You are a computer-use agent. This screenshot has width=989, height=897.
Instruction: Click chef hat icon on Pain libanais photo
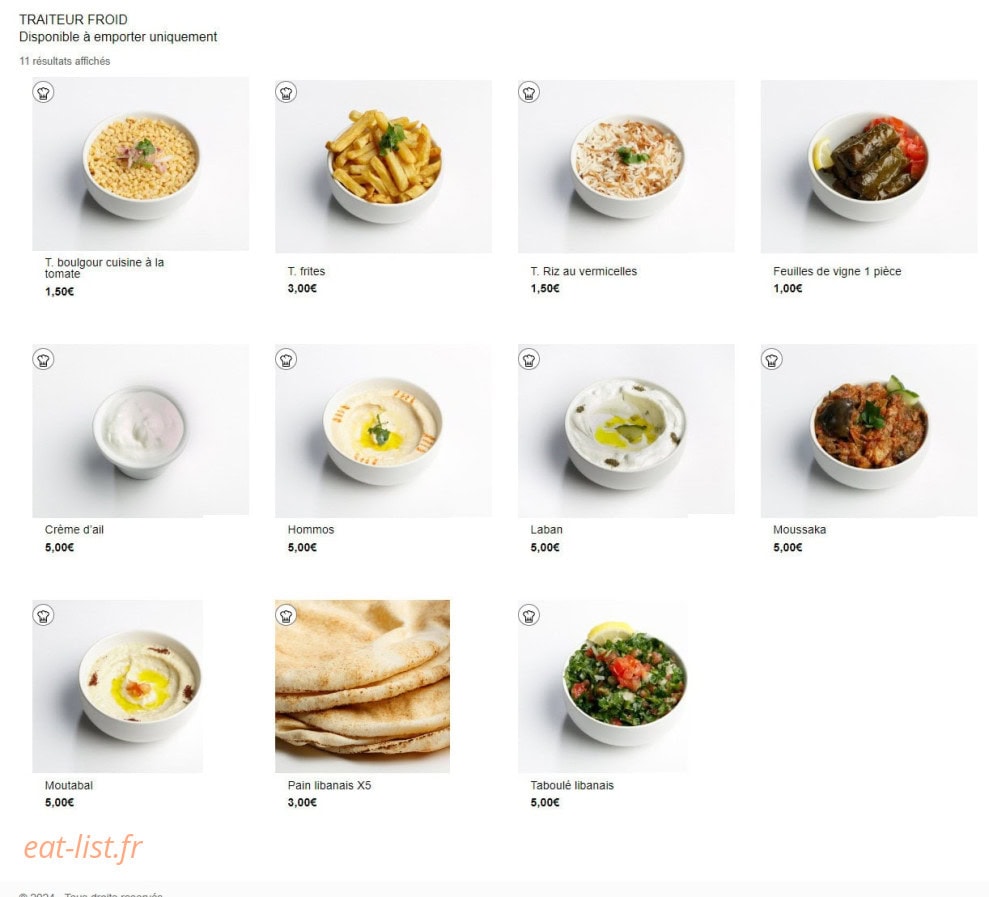286,615
